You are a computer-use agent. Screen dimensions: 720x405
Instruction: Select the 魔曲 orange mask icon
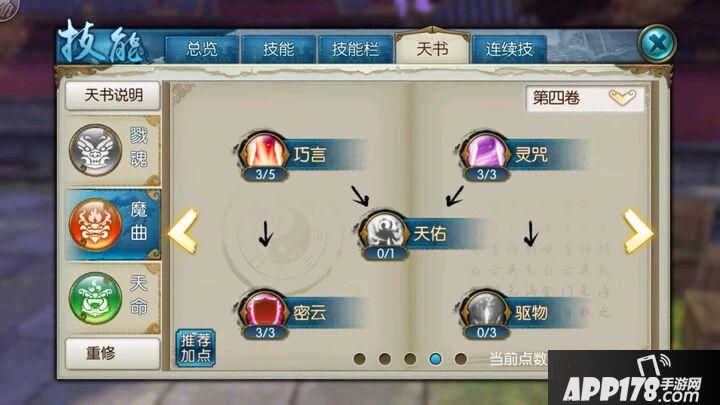click(x=96, y=225)
